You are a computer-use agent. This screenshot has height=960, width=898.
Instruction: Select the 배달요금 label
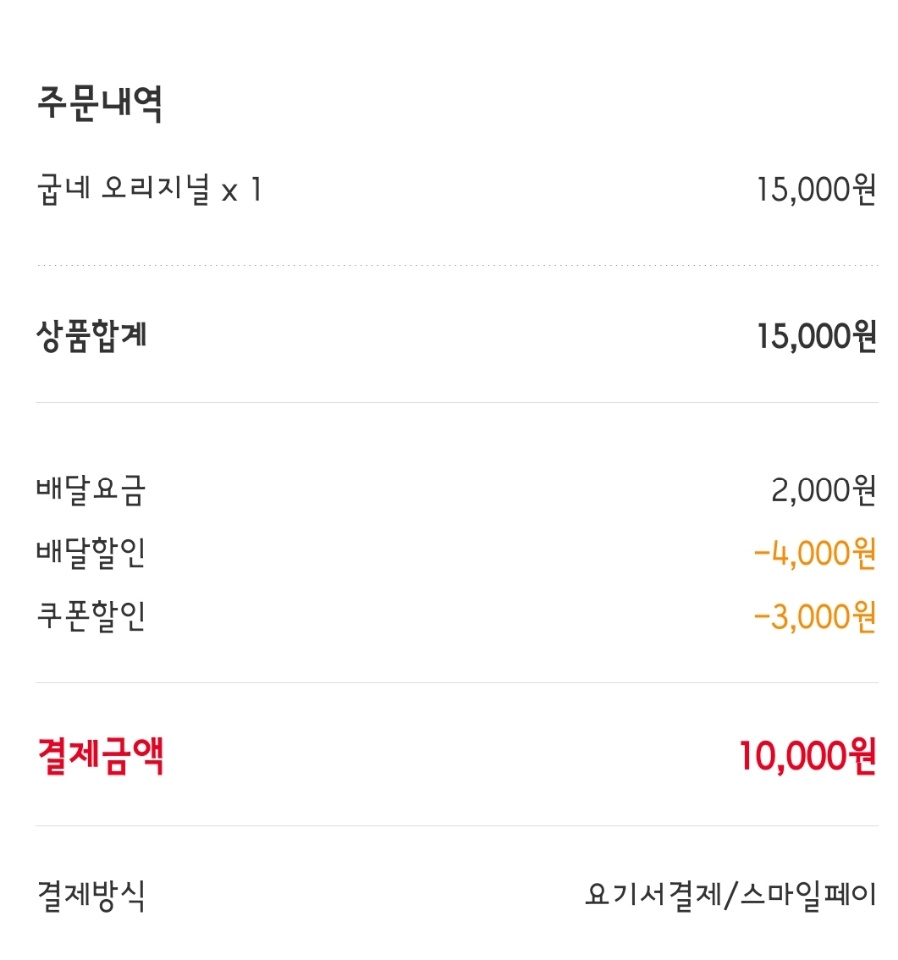pos(91,490)
